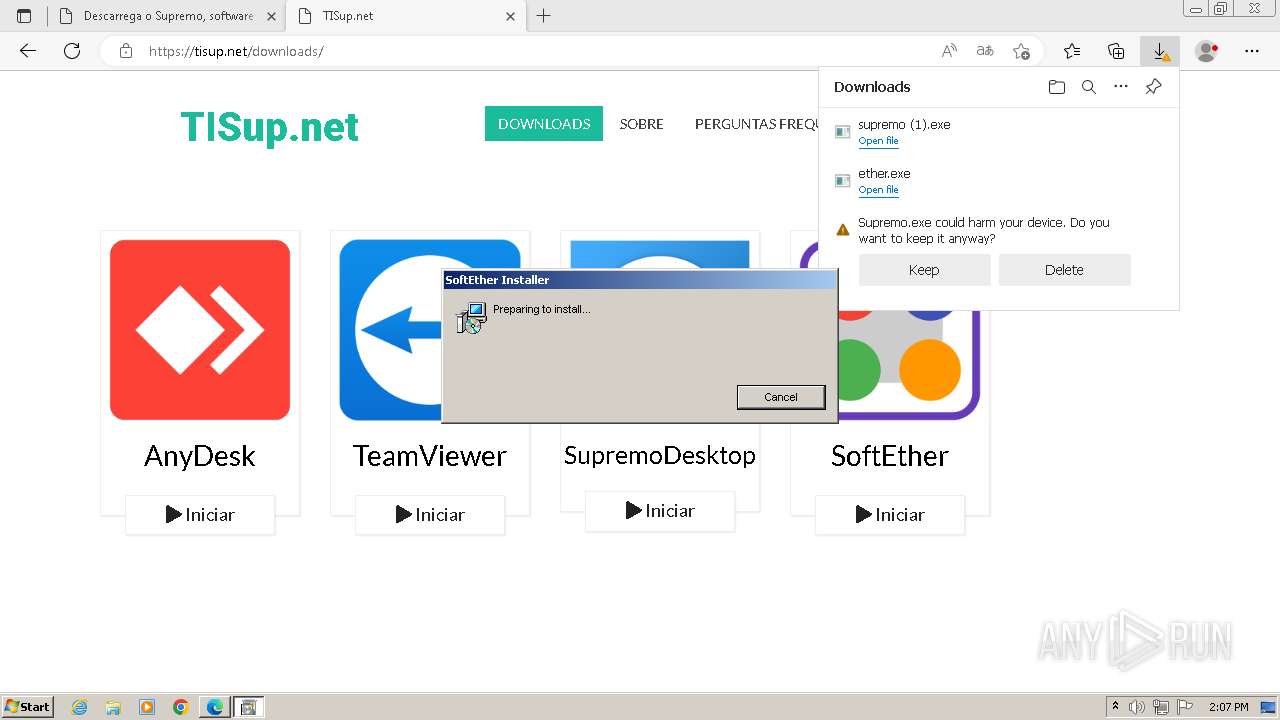Search downloads magnifier icon

[x=1089, y=87]
